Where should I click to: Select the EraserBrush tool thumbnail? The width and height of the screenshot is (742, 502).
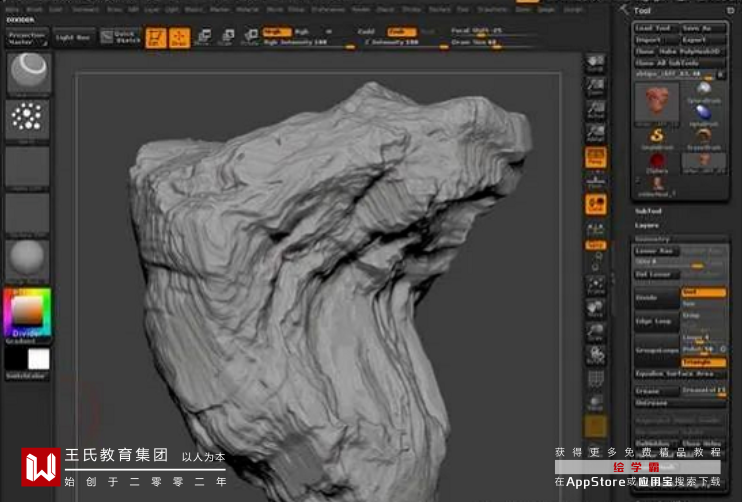(704, 139)
